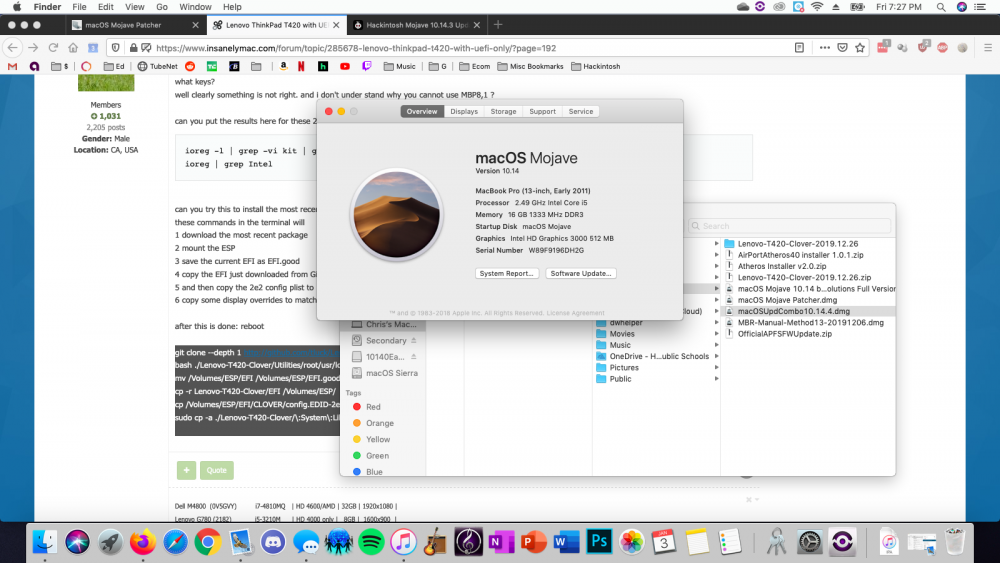Open Spotlight search in menu bar

click(x=941, y=7)
